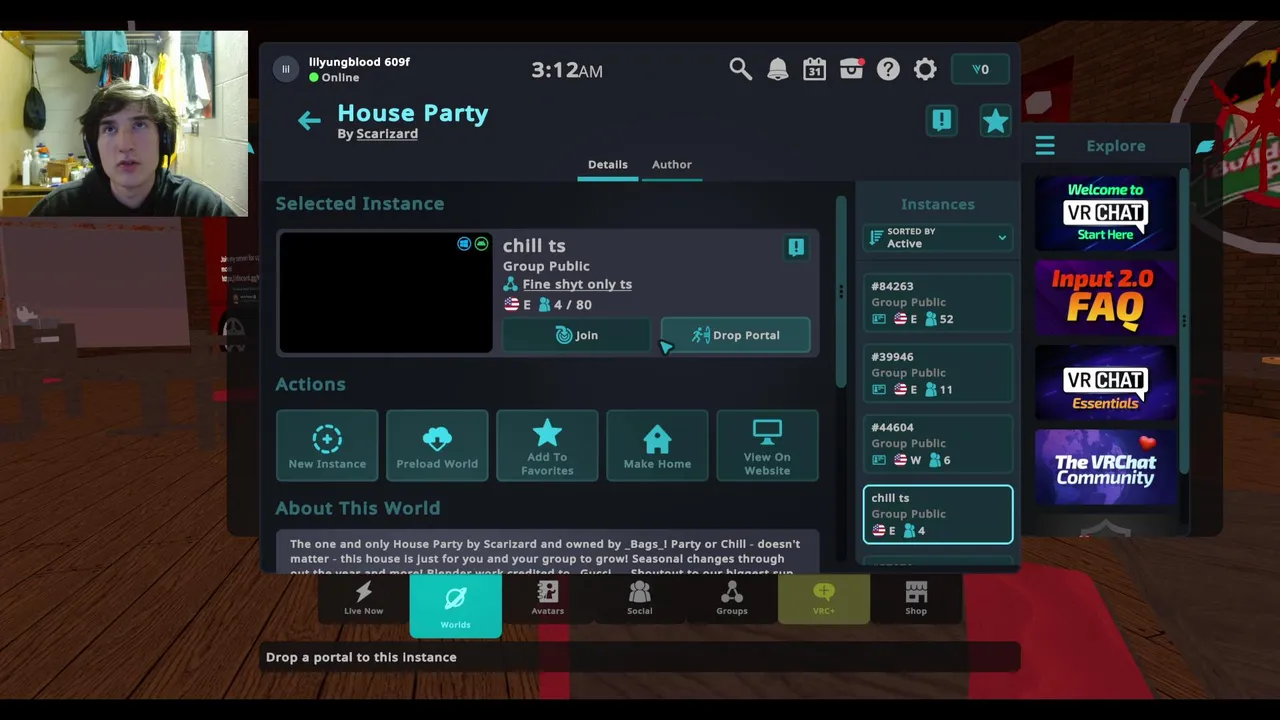1280x720 pixels.
Task: Click the 3:12 AM clock text
Action: [x=566, y=70]
